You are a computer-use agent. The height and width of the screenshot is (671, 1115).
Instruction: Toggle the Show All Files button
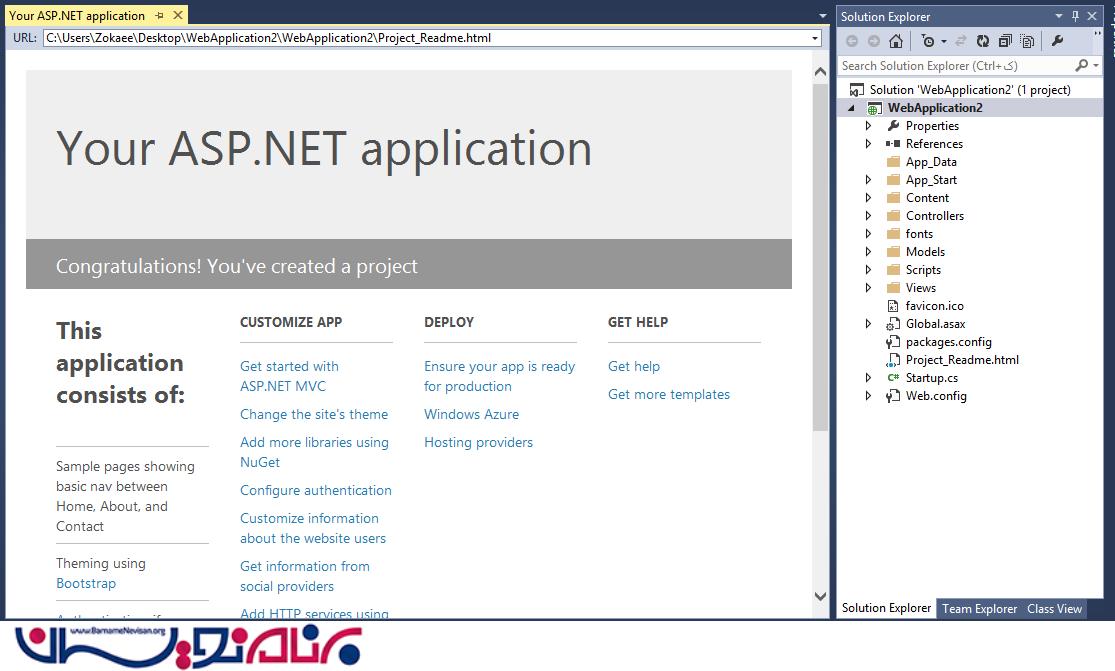[x=1025, y=41]
